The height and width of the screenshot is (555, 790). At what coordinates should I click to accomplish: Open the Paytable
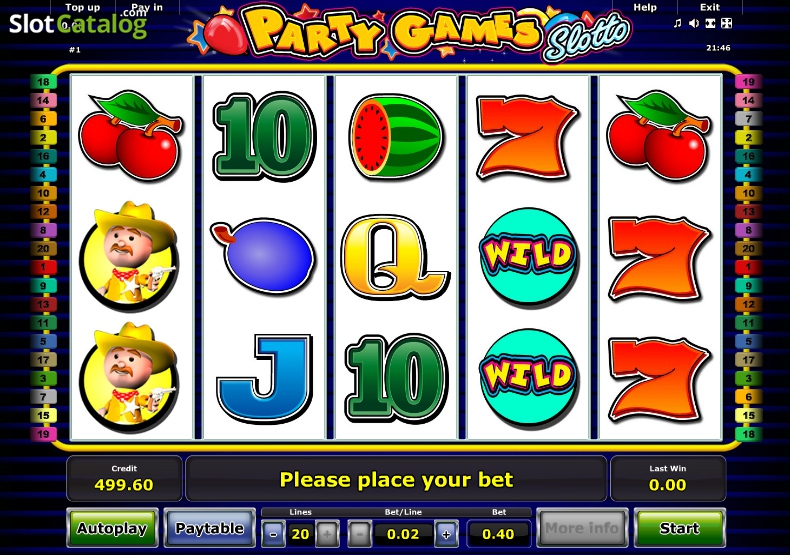click(210, 528)
